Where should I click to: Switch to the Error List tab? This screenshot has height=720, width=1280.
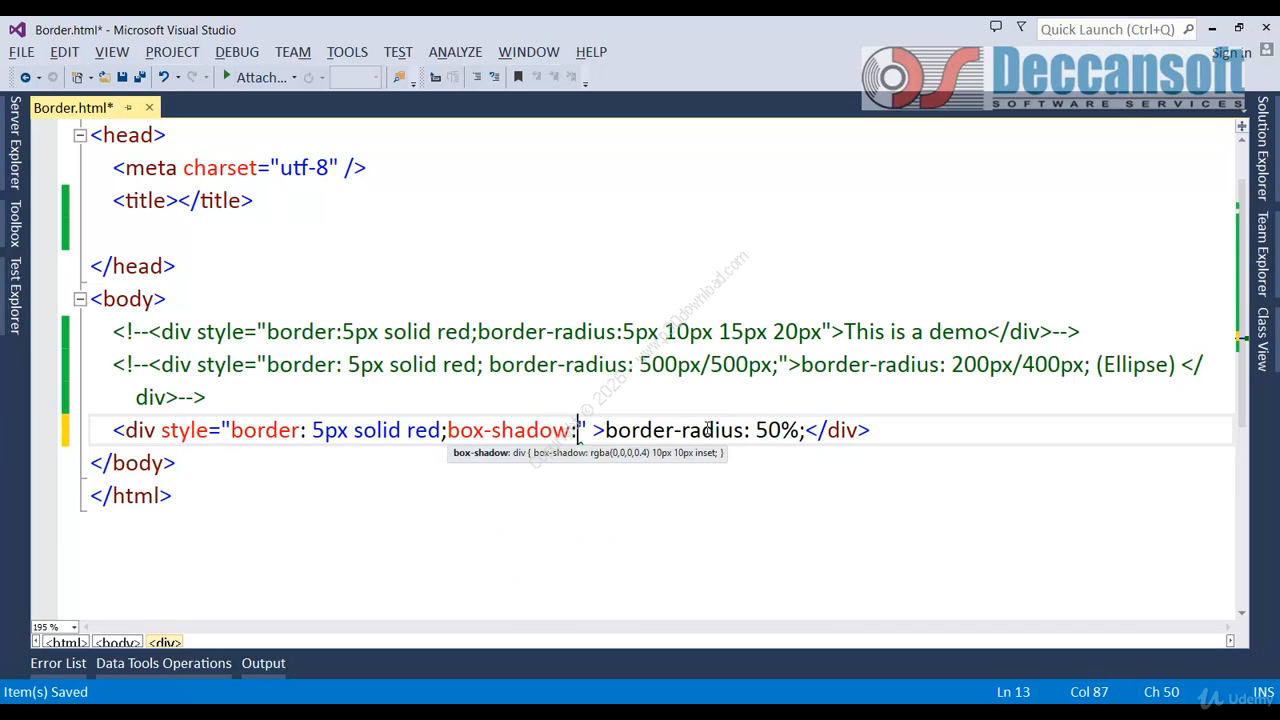coord(58,663)
